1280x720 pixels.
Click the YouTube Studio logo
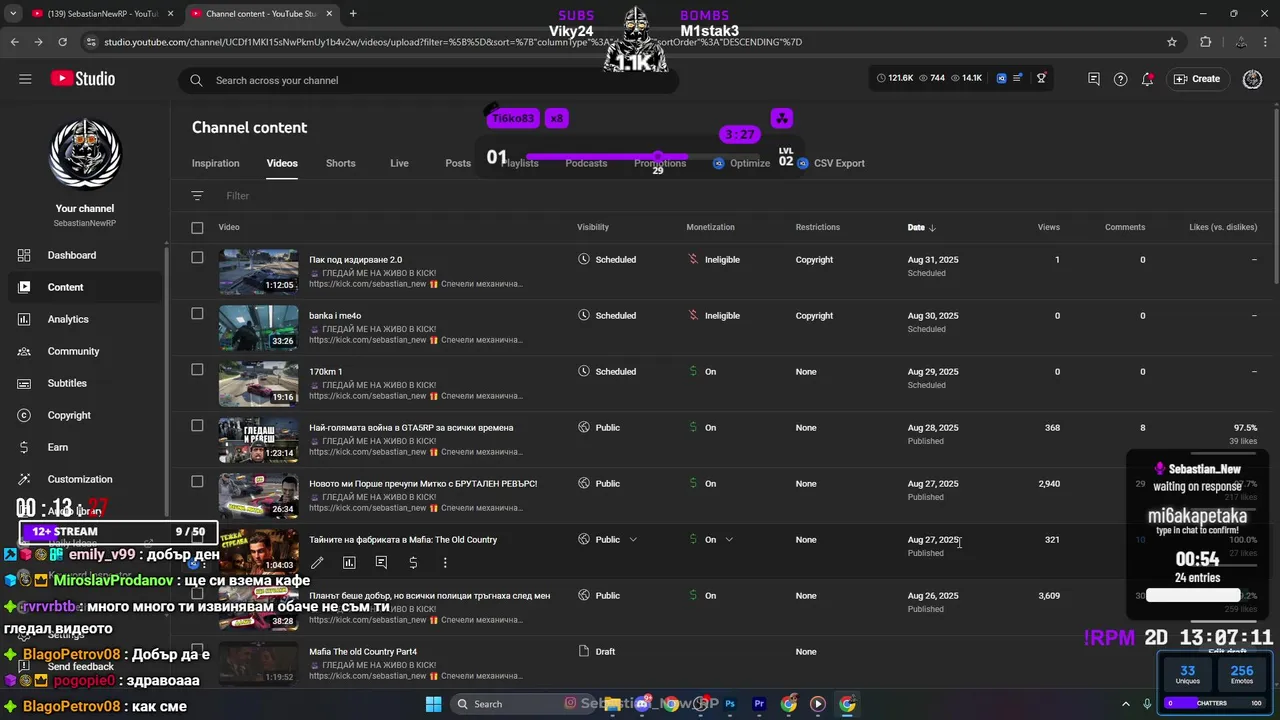[83, 79]
